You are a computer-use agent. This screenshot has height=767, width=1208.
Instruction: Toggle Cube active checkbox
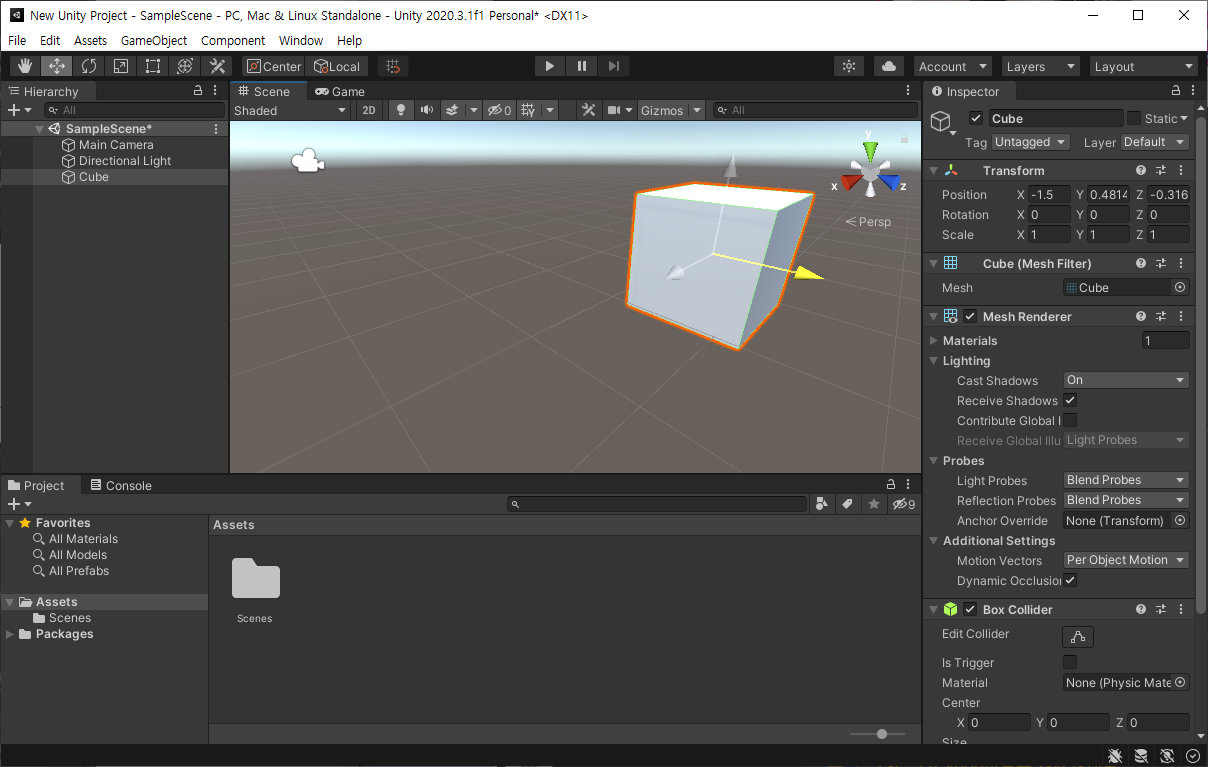coord(976,119)
